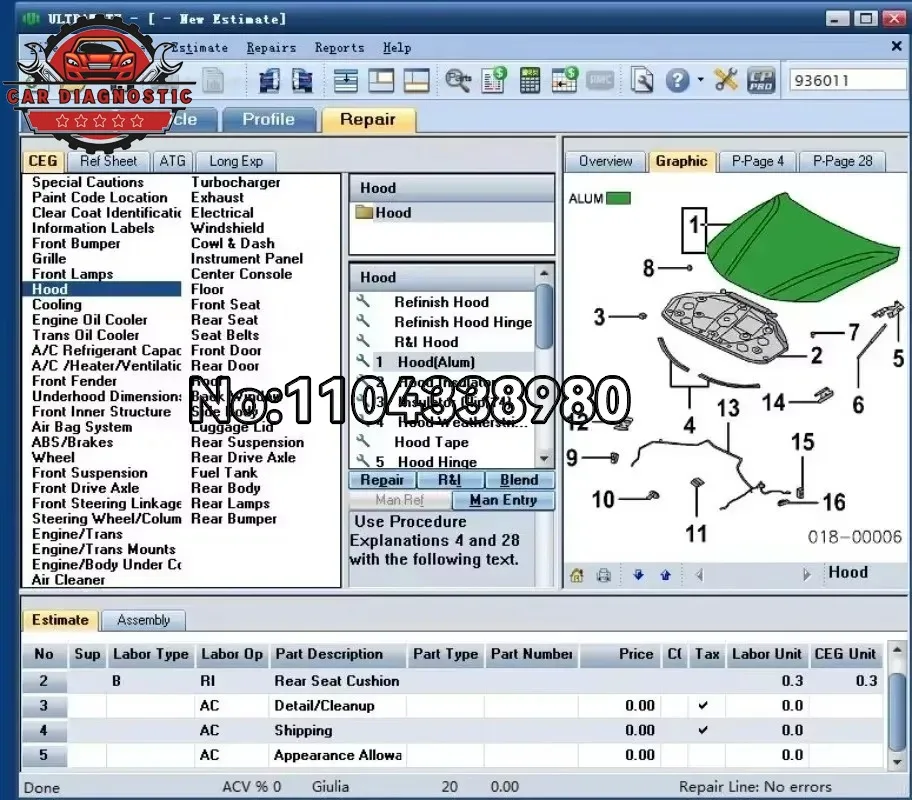Click the document with wrench icon
912x800 pixels.
[642, 80]
